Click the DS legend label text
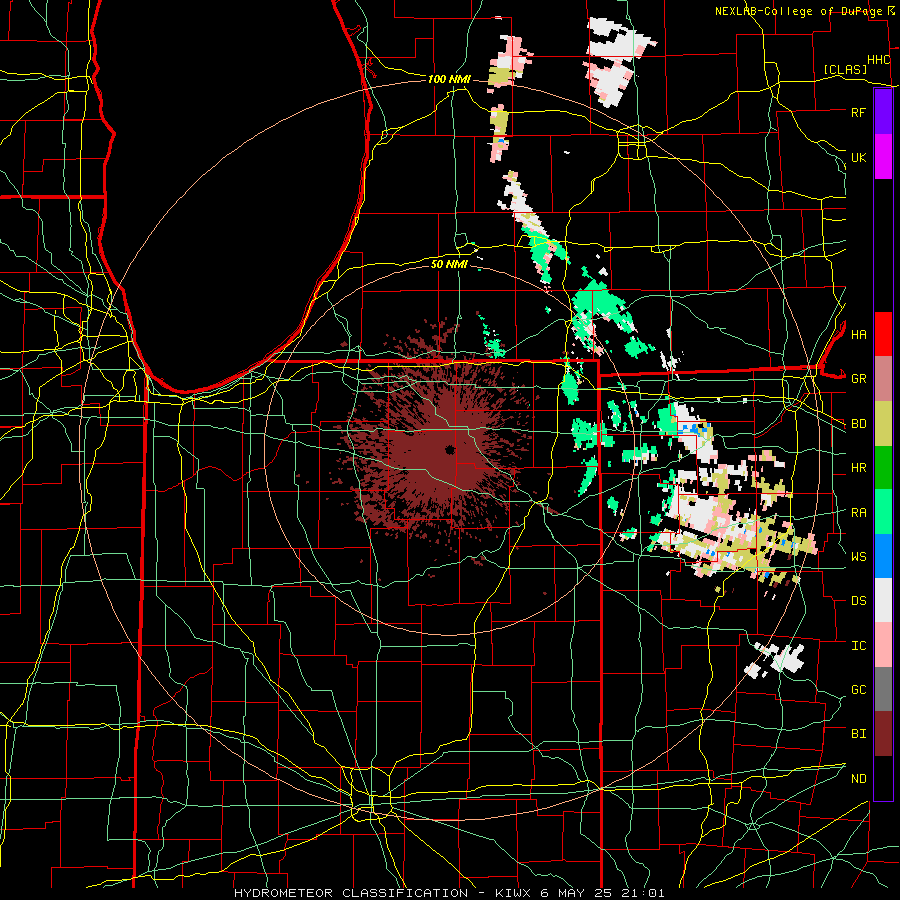This screenshot has height=900, width=900. point(858,601)
